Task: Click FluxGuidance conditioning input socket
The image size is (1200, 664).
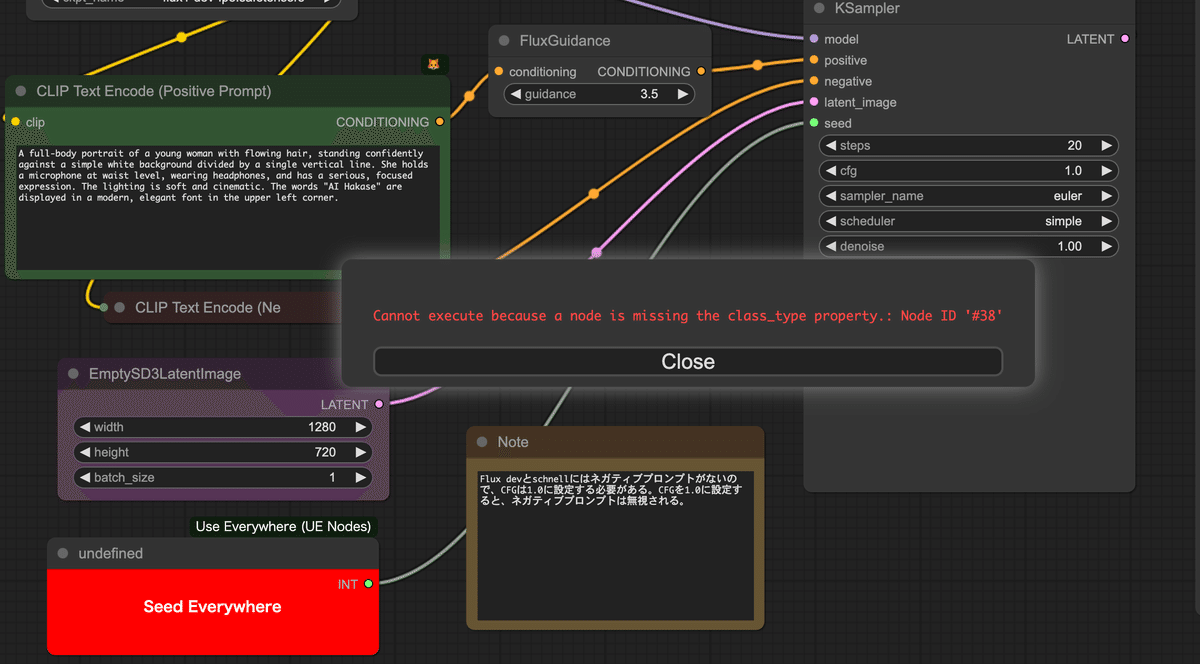Action: tap(499, 72)
